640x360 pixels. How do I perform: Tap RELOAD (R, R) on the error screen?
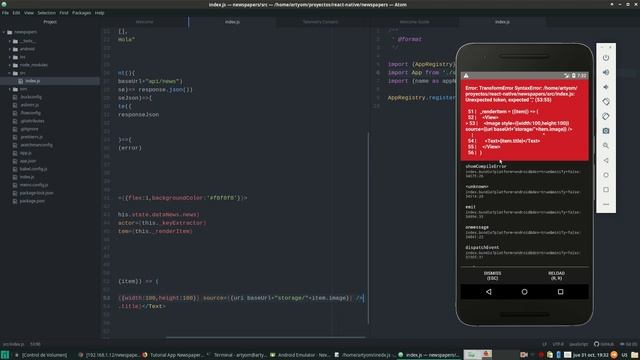[x=556, y=276]
